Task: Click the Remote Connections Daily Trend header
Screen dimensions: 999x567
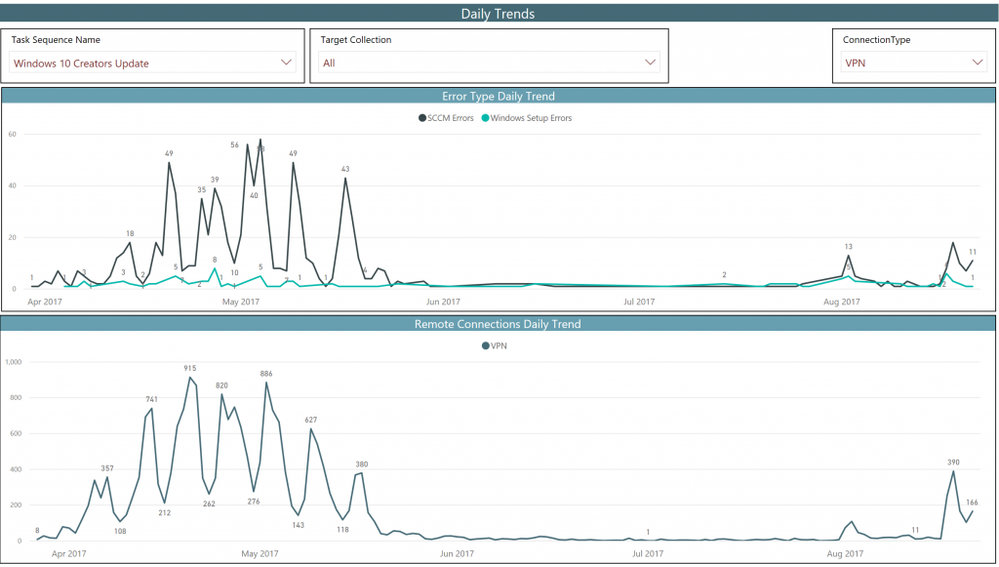Action: [498, 324]
